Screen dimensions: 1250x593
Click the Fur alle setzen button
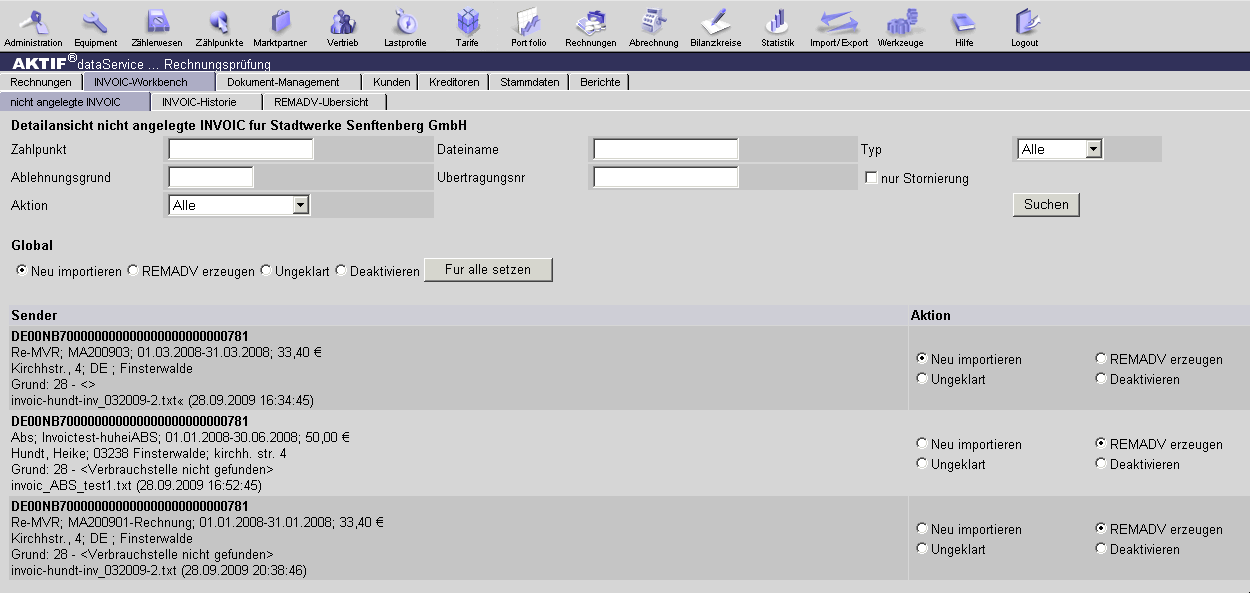pos(488,270)
